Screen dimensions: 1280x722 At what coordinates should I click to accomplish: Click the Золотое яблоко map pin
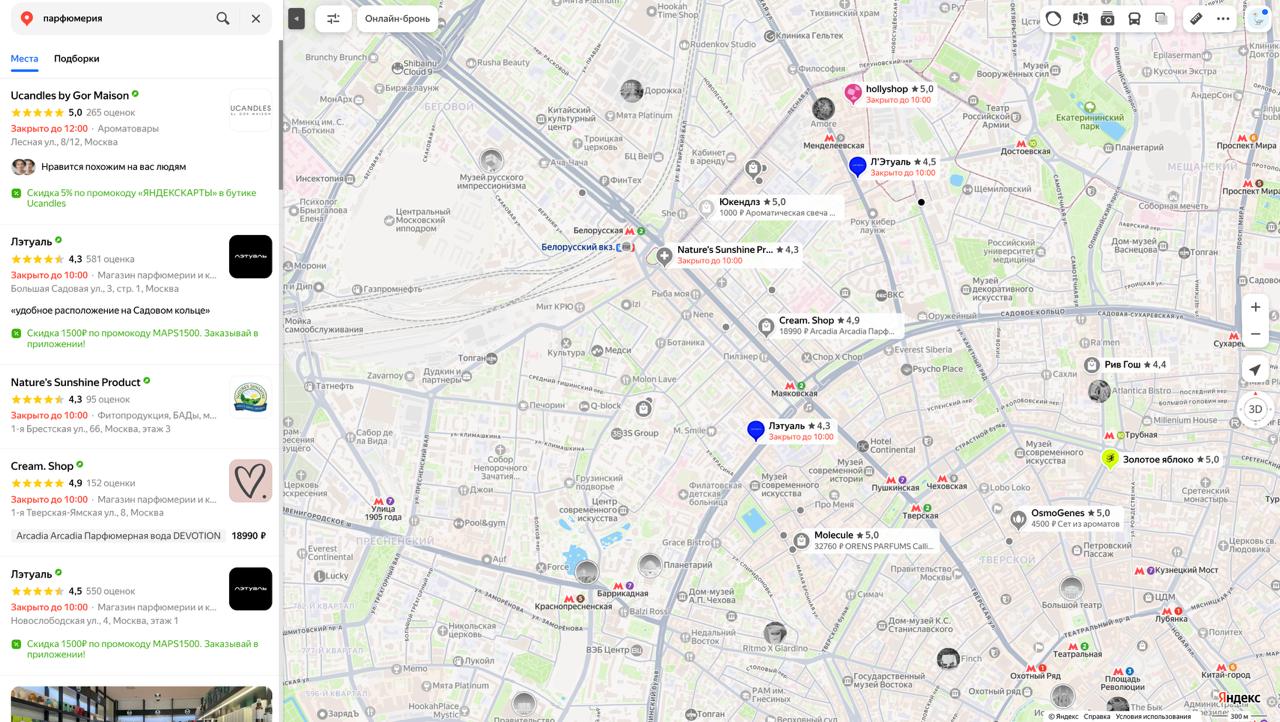coord(1110,458)
